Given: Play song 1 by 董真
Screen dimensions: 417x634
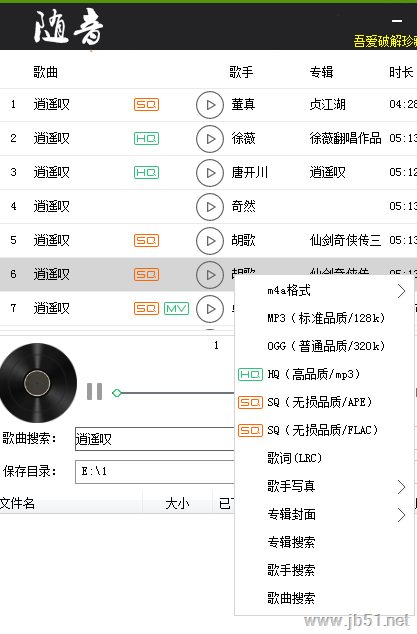Looking at the screenshot, I should 210,105.
